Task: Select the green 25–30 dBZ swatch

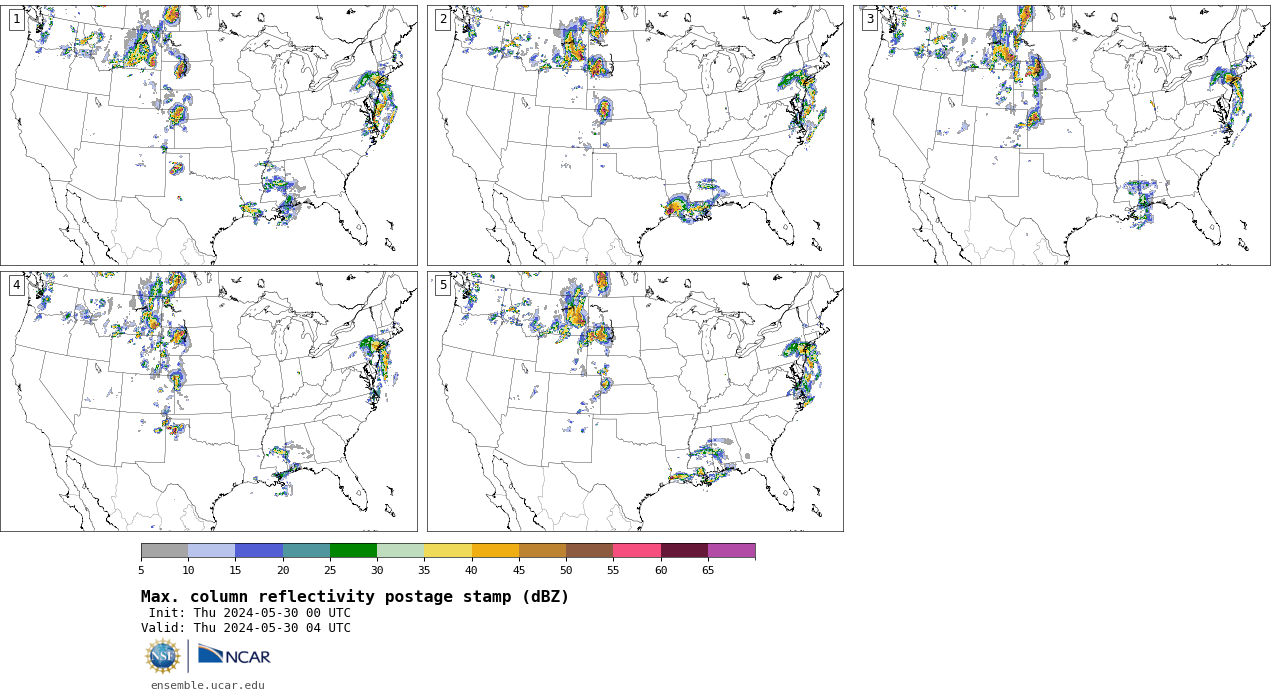Action: click(x=353, y=550)
